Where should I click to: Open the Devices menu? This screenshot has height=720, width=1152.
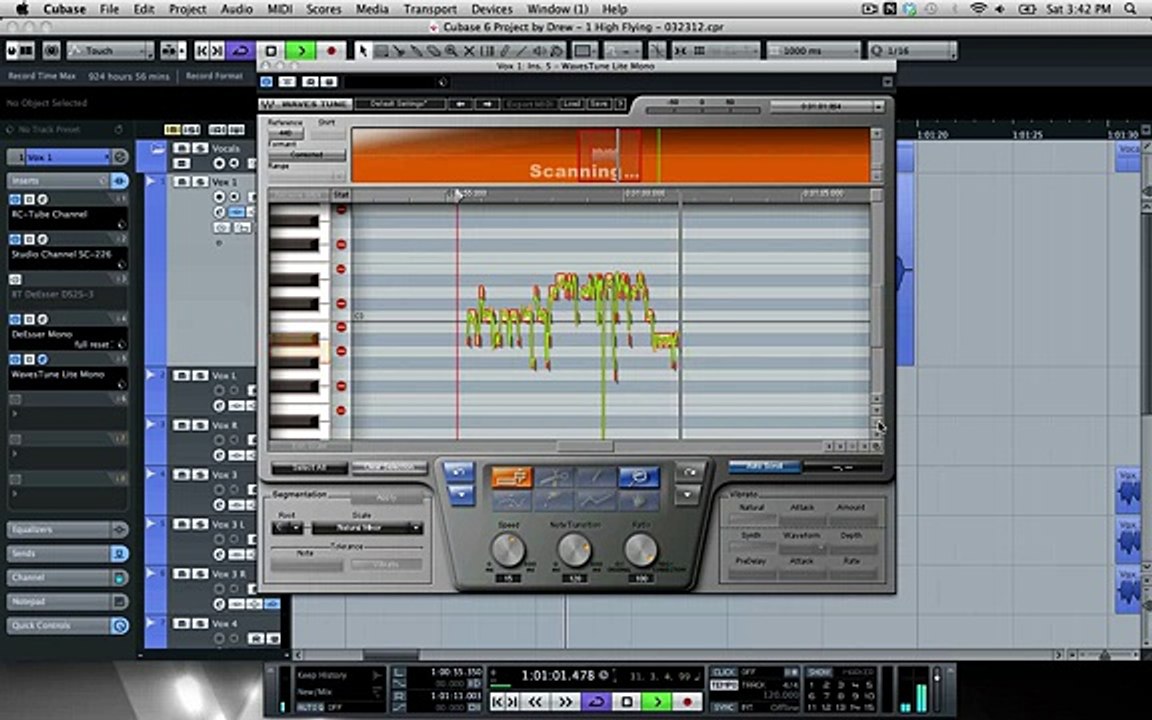click(x=492, y=9)
